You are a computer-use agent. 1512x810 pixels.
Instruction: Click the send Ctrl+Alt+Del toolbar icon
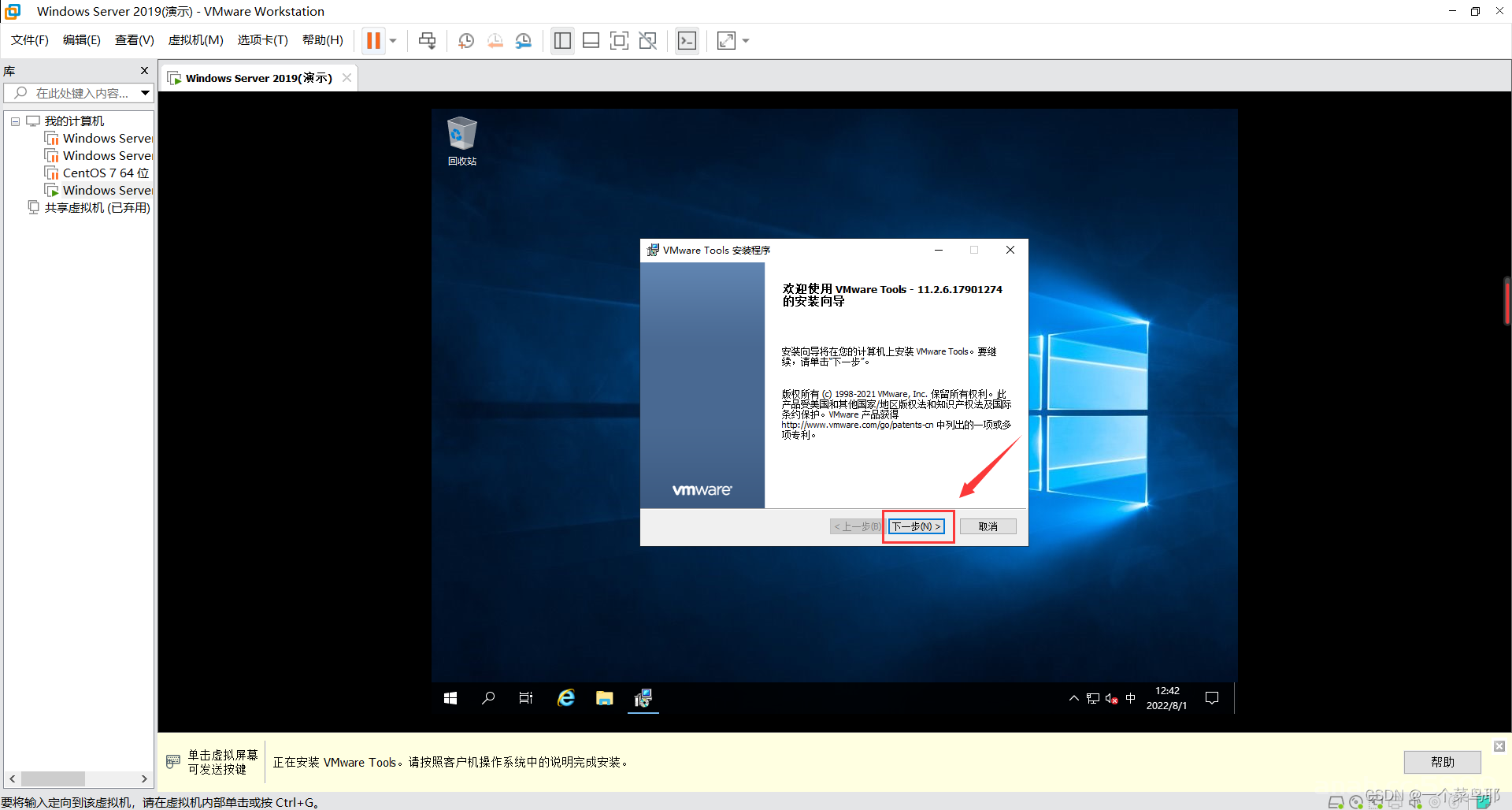coord(427,40)
